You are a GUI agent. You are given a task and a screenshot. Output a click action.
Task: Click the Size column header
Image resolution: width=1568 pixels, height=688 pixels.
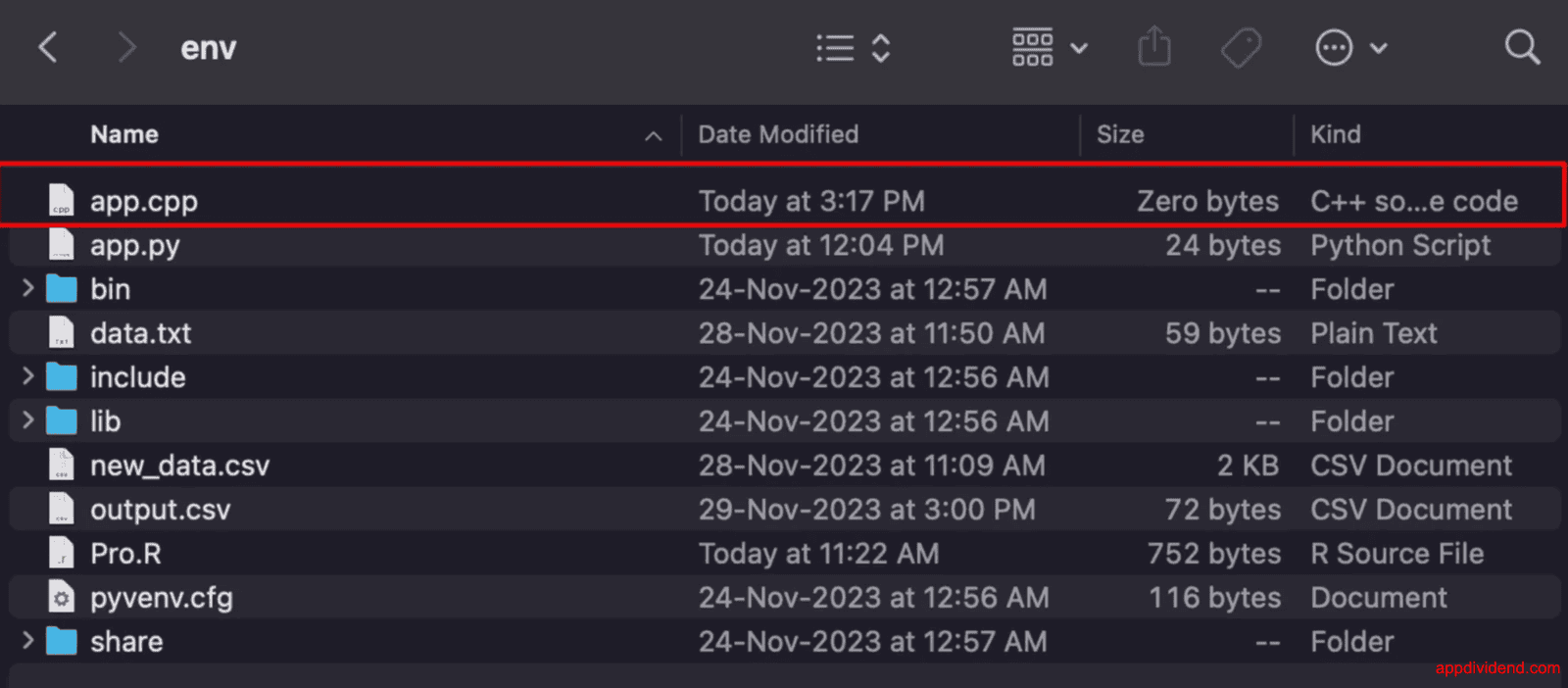click(1120, 134)
